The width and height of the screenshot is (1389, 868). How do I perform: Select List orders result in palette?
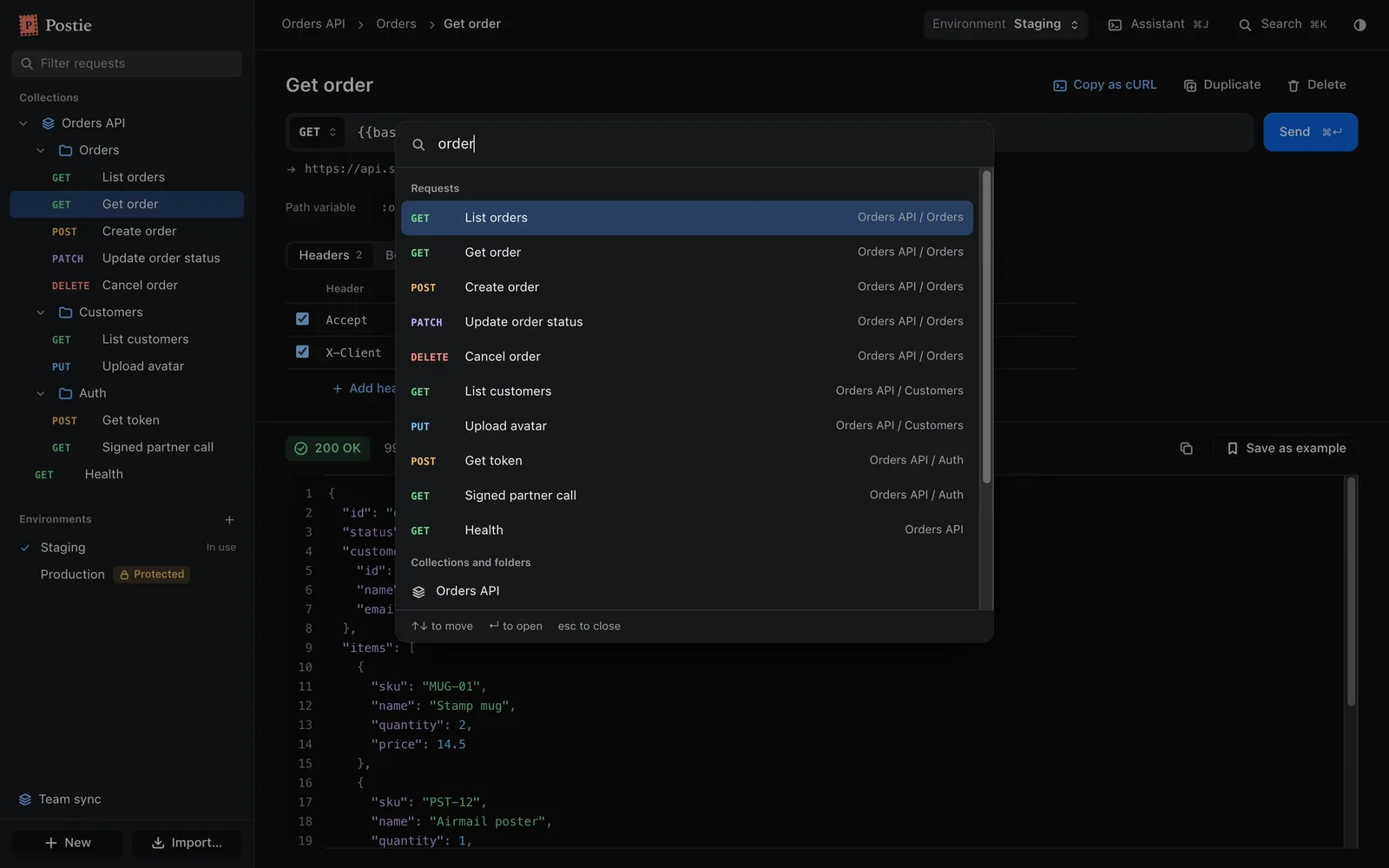(x=687, y=218)
